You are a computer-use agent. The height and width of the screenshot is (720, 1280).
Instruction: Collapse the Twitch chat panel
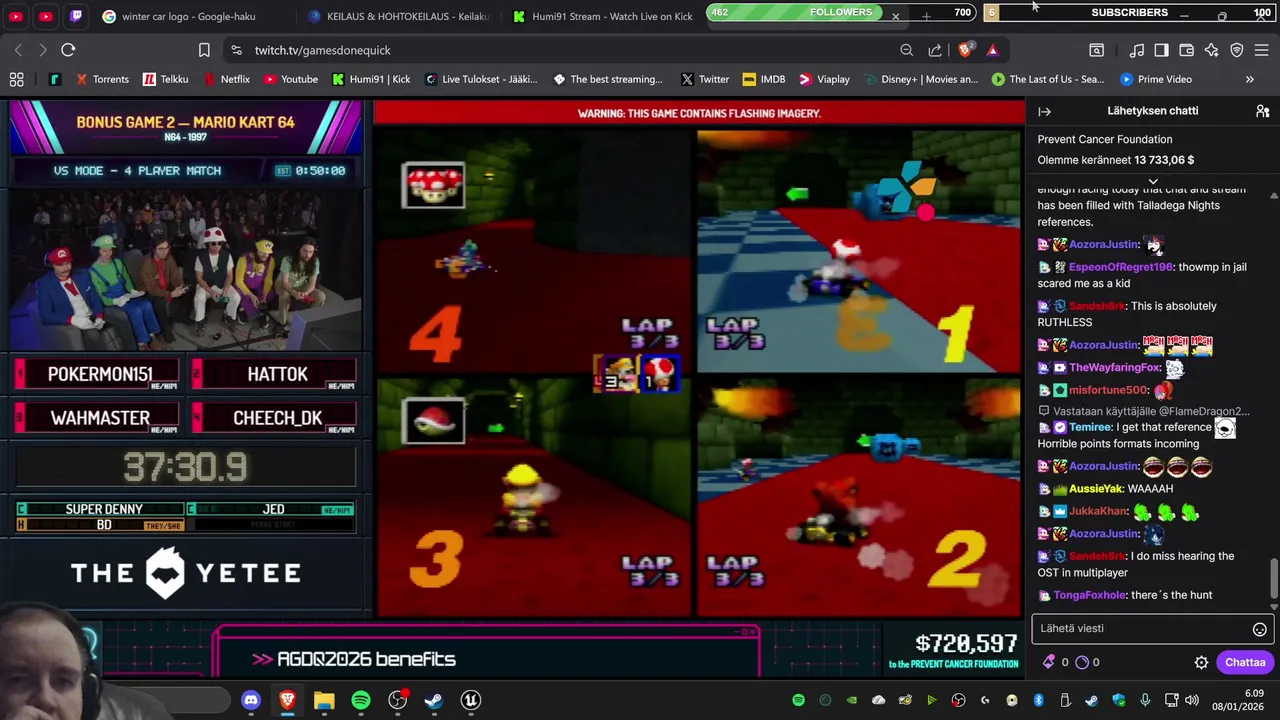1044,111
